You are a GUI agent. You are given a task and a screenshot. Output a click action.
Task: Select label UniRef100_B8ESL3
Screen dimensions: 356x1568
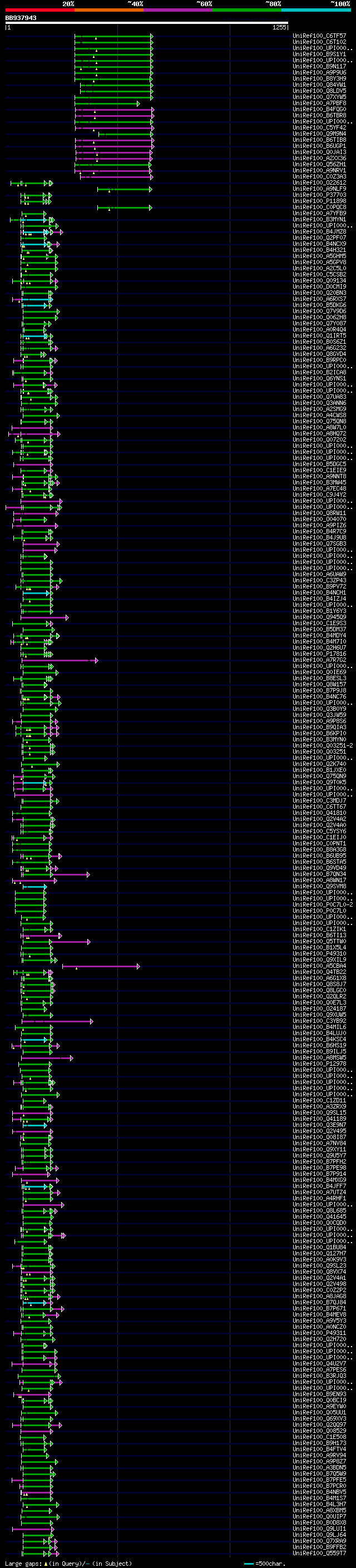[319, 678]
